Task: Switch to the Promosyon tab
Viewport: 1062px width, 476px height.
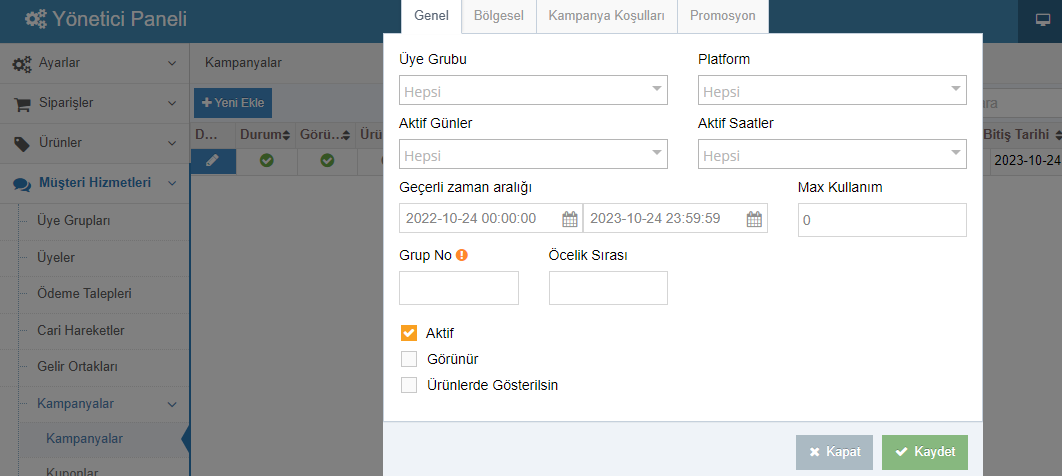Action: [723, 16]
